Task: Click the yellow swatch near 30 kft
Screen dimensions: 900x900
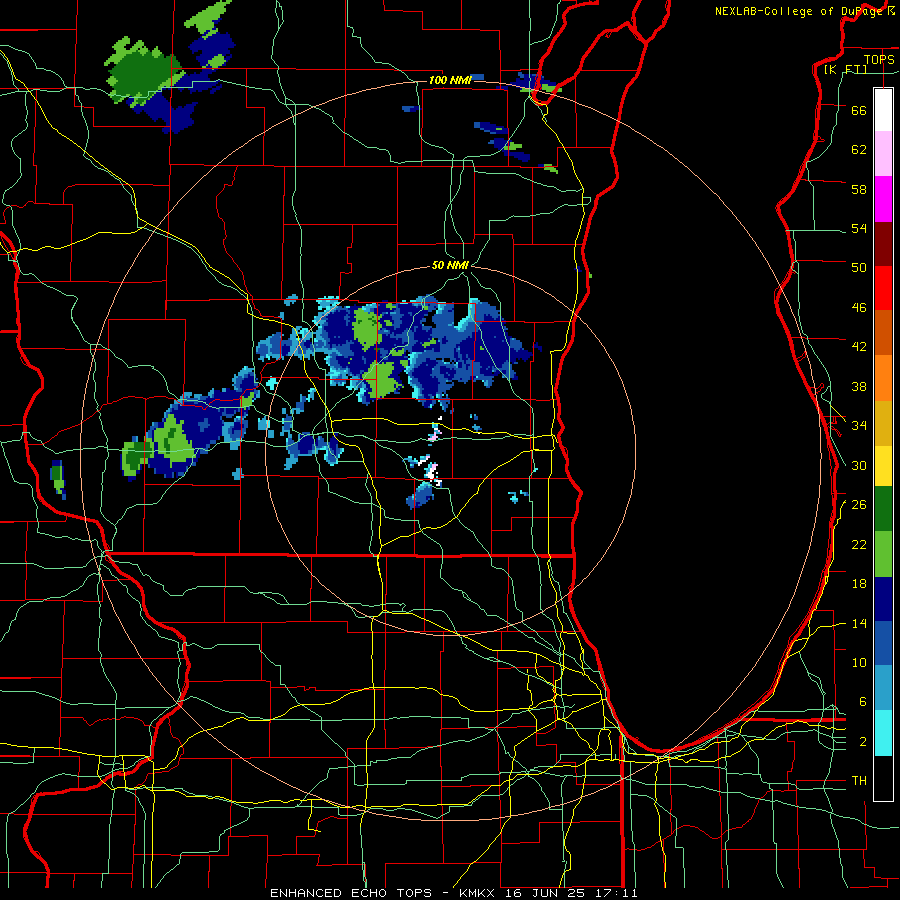Action: (883, 465)
